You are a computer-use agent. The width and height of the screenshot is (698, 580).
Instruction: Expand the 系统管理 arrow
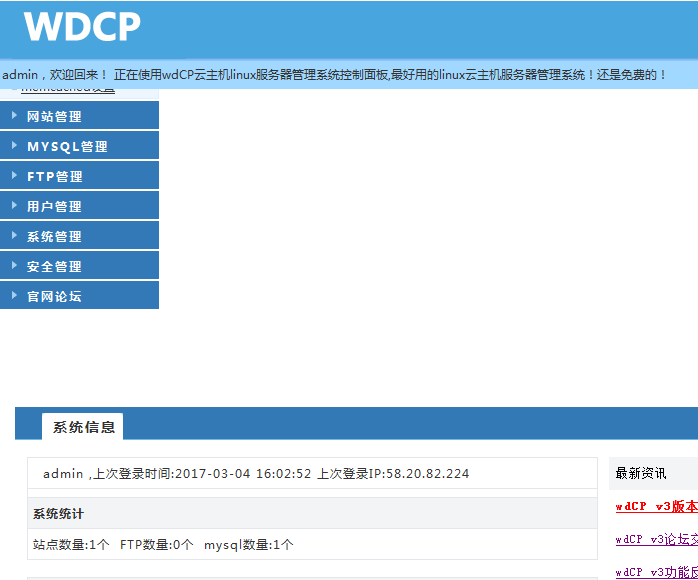tap(14, 235)
